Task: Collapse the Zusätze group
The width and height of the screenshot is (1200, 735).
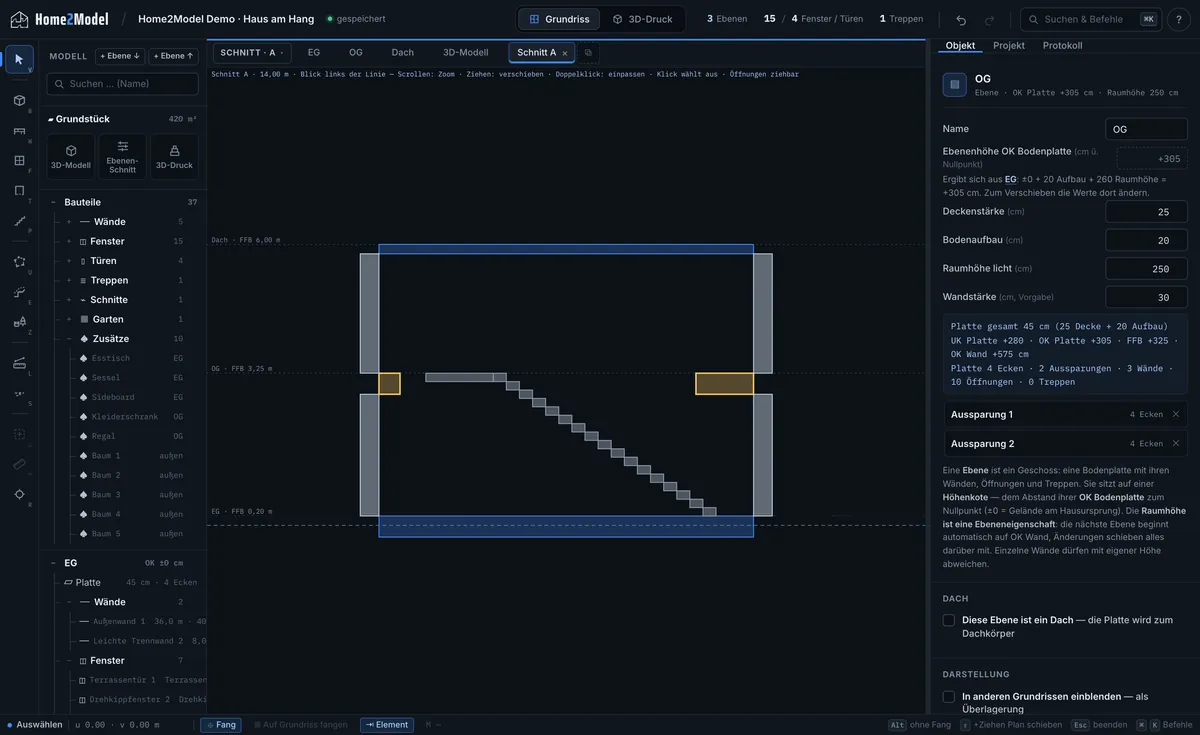Action: pos(69,339)
